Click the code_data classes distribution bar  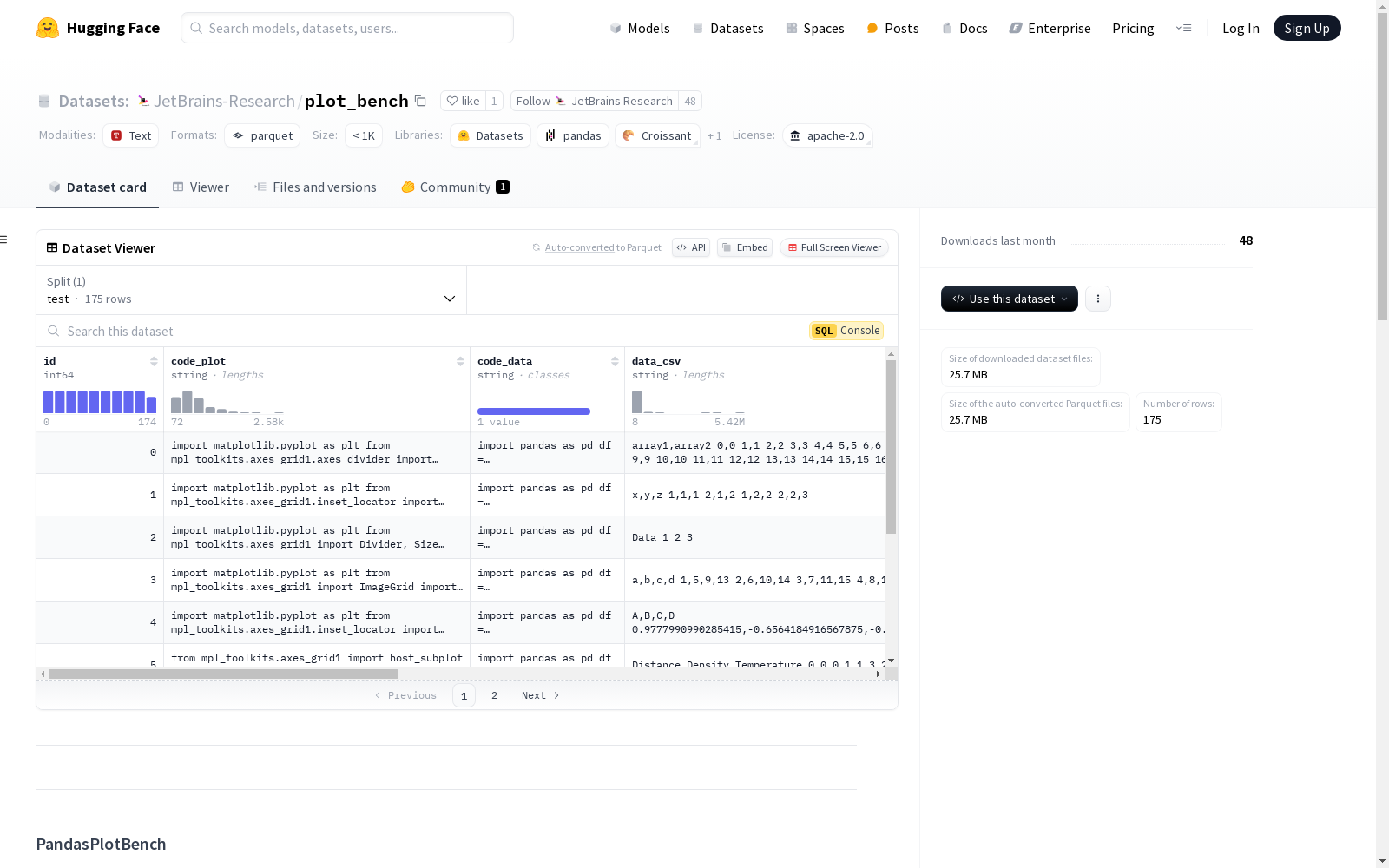pos(534,411)
